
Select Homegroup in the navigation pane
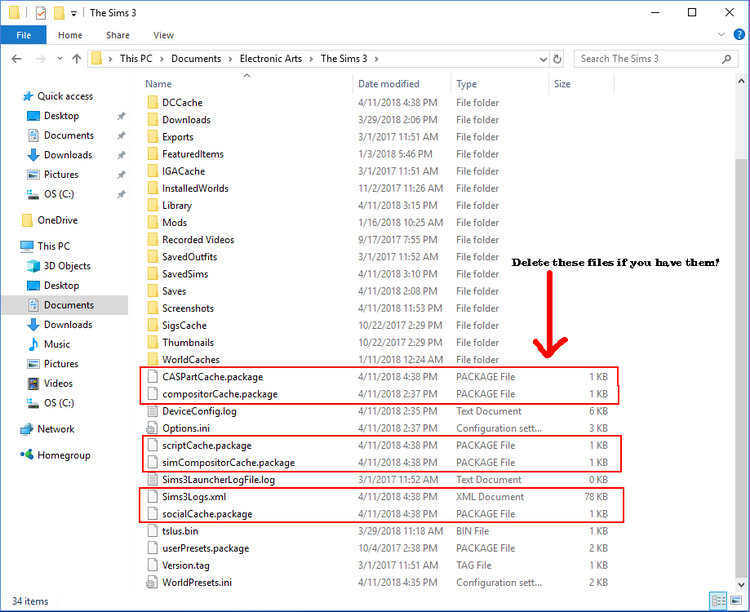[x=64, y=455]
